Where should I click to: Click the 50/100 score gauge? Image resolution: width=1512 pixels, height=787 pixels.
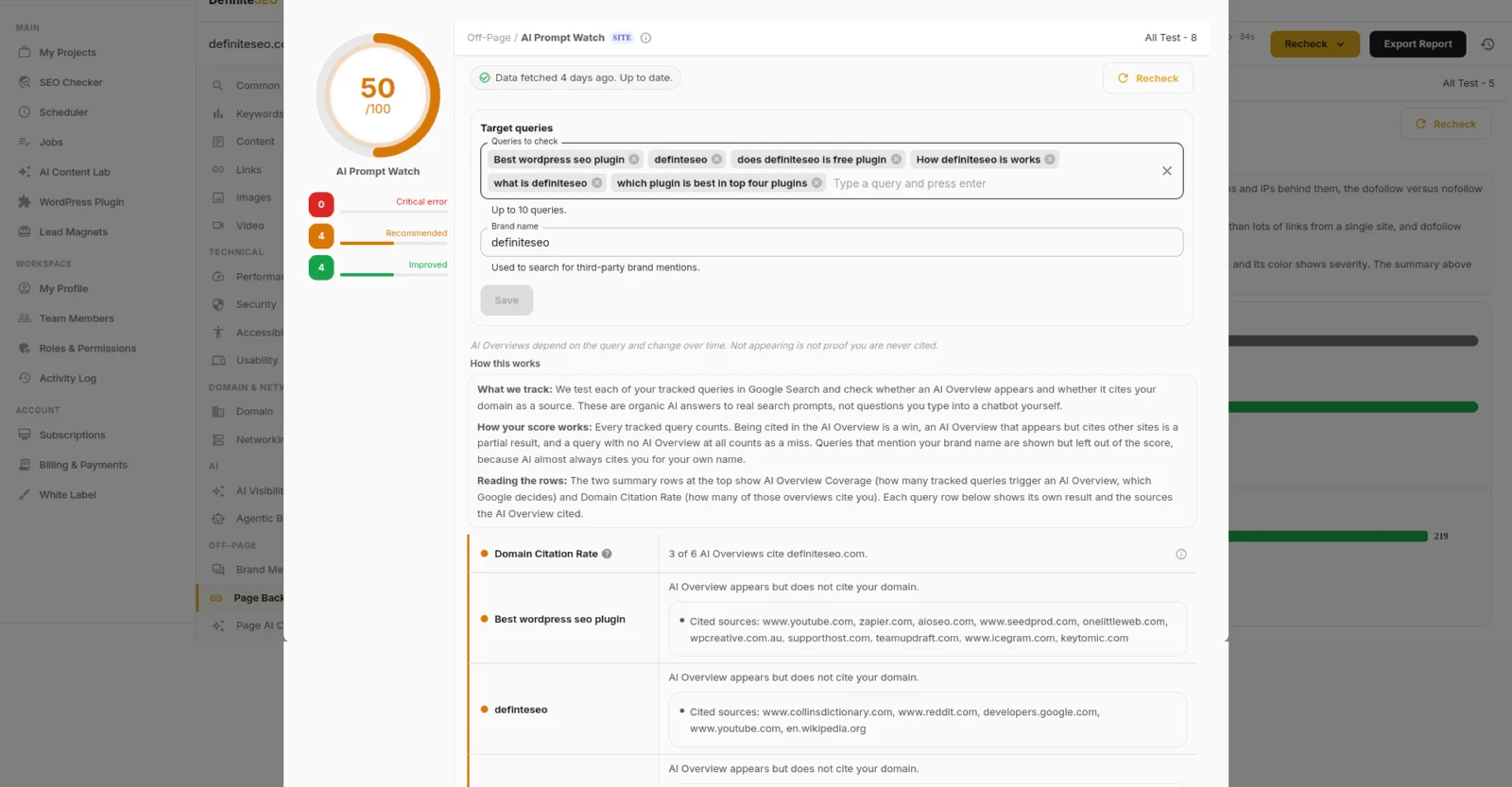click(378, 95)
